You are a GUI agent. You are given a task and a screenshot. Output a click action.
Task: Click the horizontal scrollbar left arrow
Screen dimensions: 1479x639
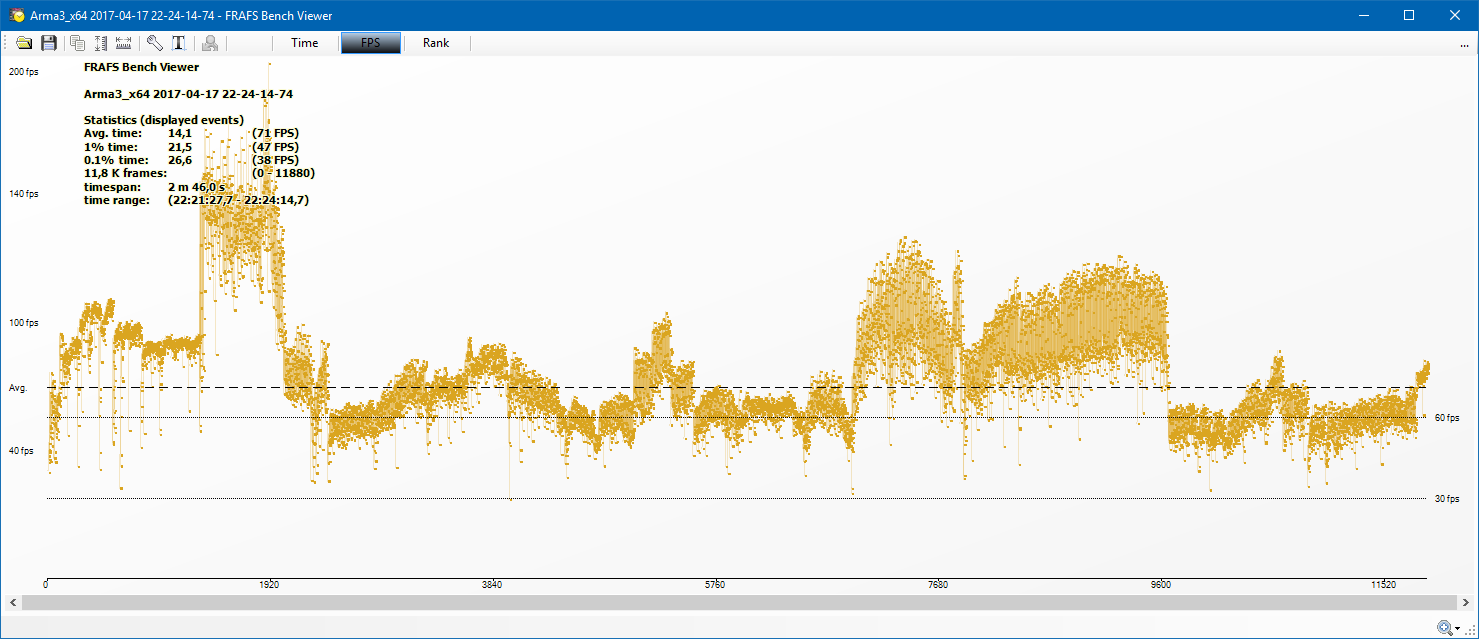pyautogui.click(x=12, y=603)
